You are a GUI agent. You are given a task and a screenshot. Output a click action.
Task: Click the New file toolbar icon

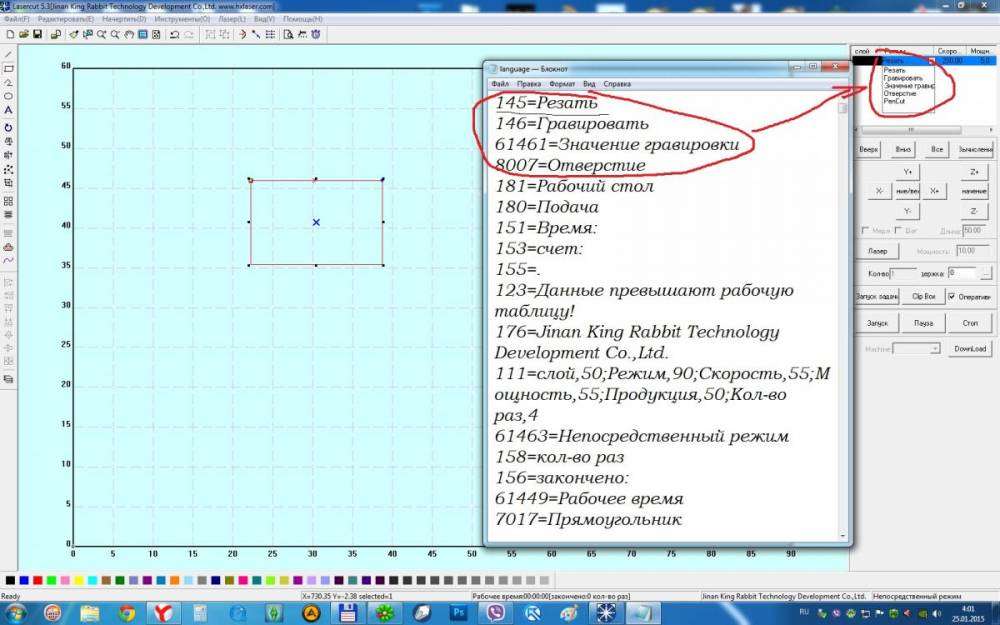[9, 35]
